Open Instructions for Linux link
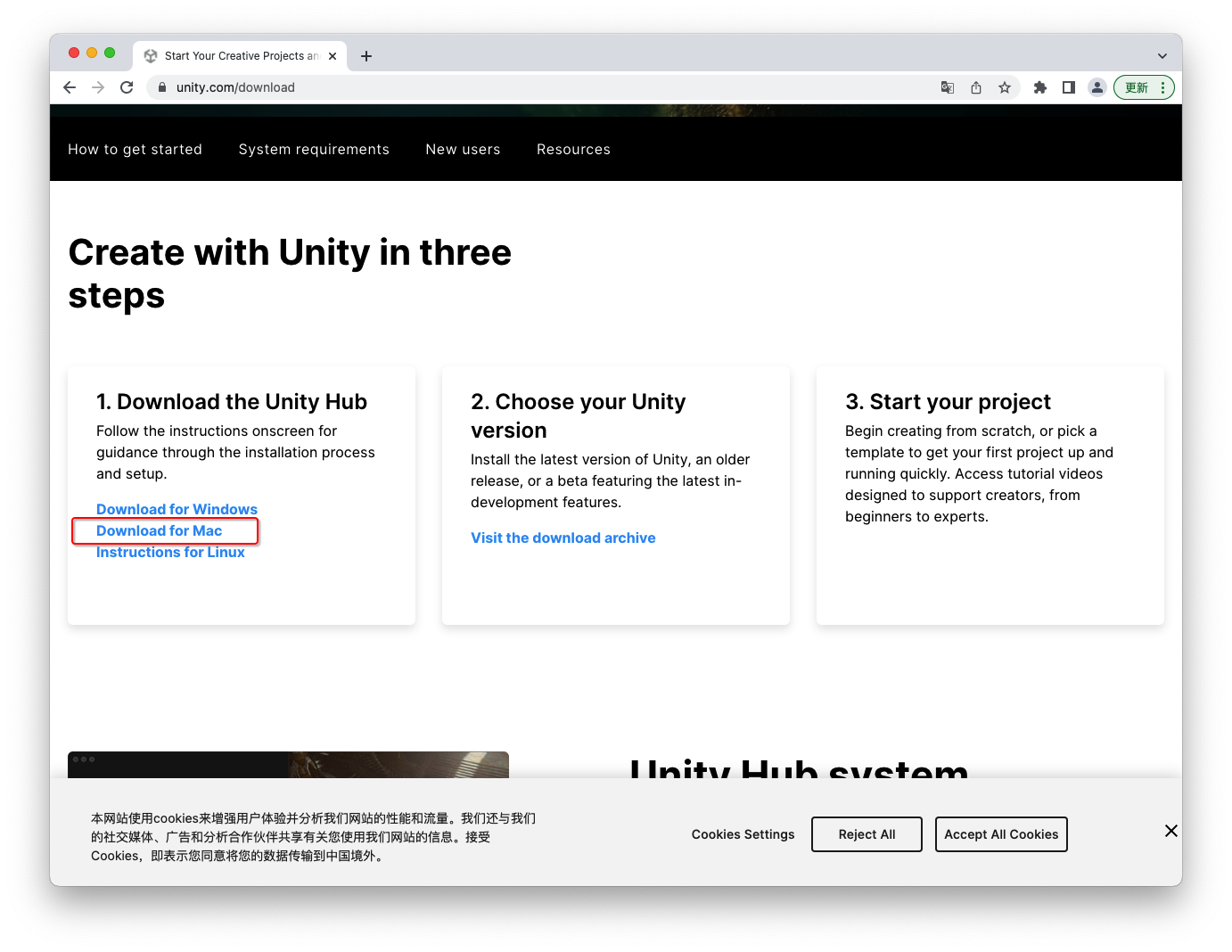The width and height of the screenshot is (1232, 952). [170, 553]
